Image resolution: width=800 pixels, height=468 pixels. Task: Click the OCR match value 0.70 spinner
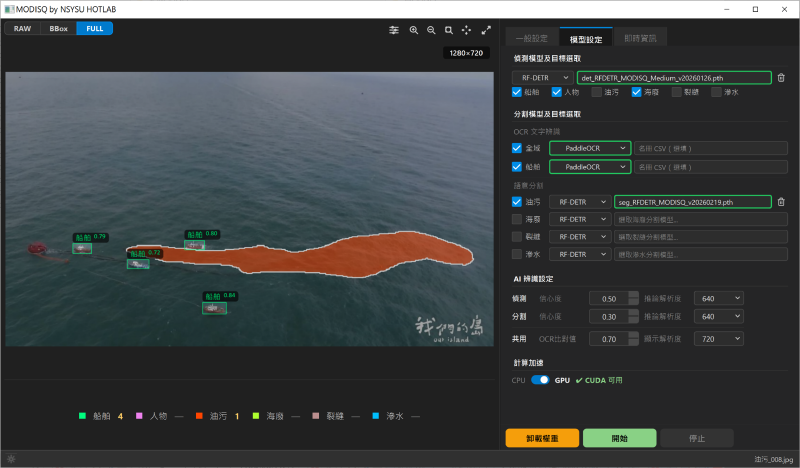613,339
